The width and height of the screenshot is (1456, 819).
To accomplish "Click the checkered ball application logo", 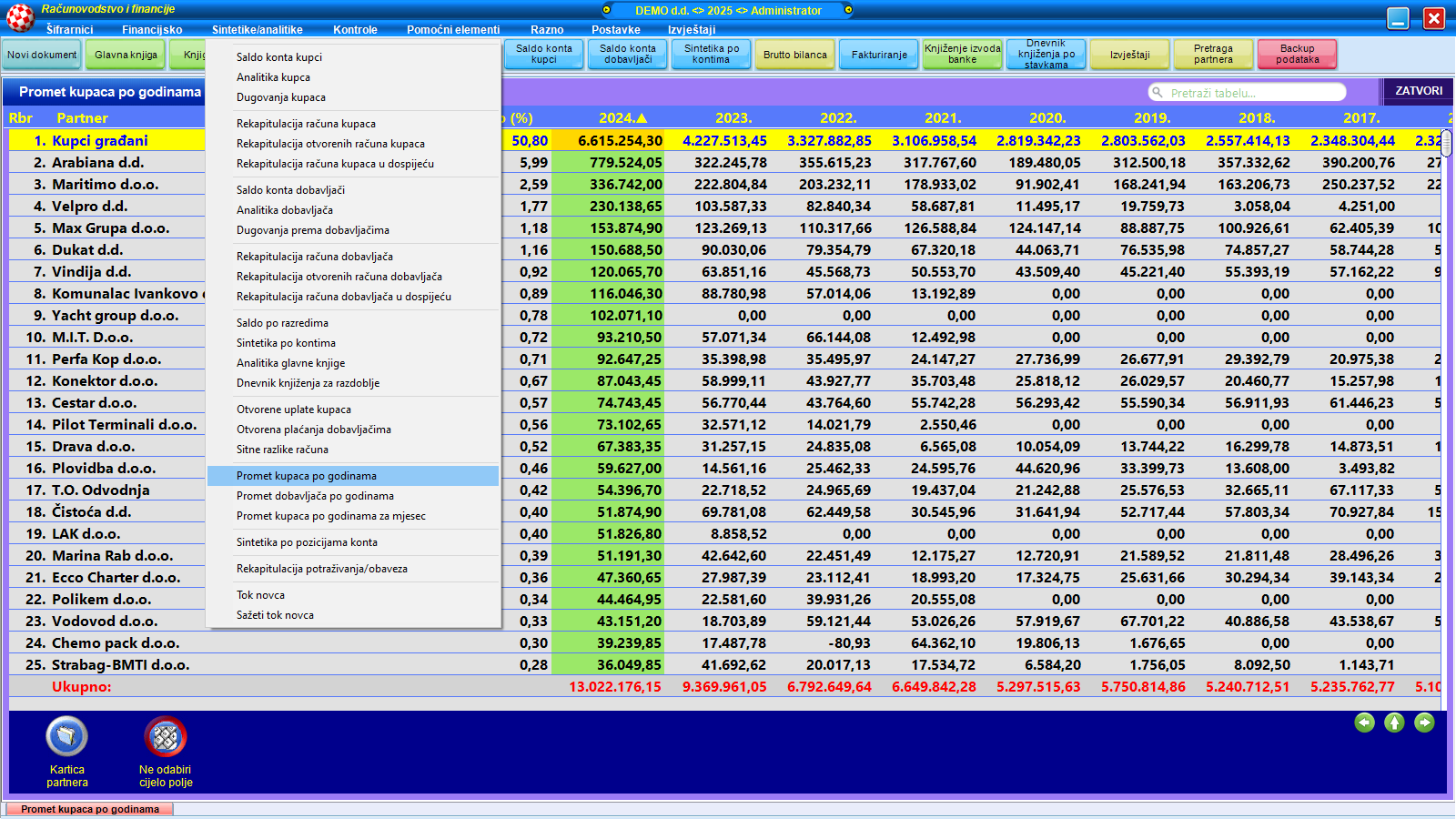I will 20,17.
